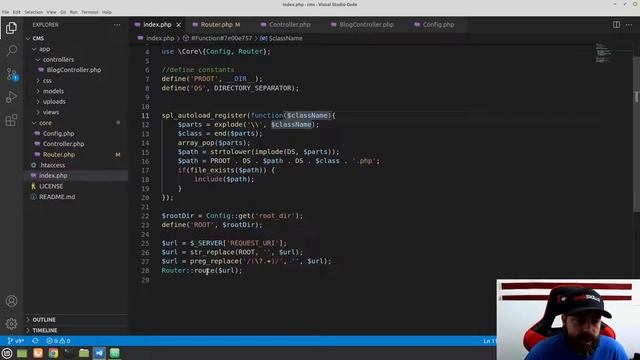Expand the Outline section

click(76, 320)
